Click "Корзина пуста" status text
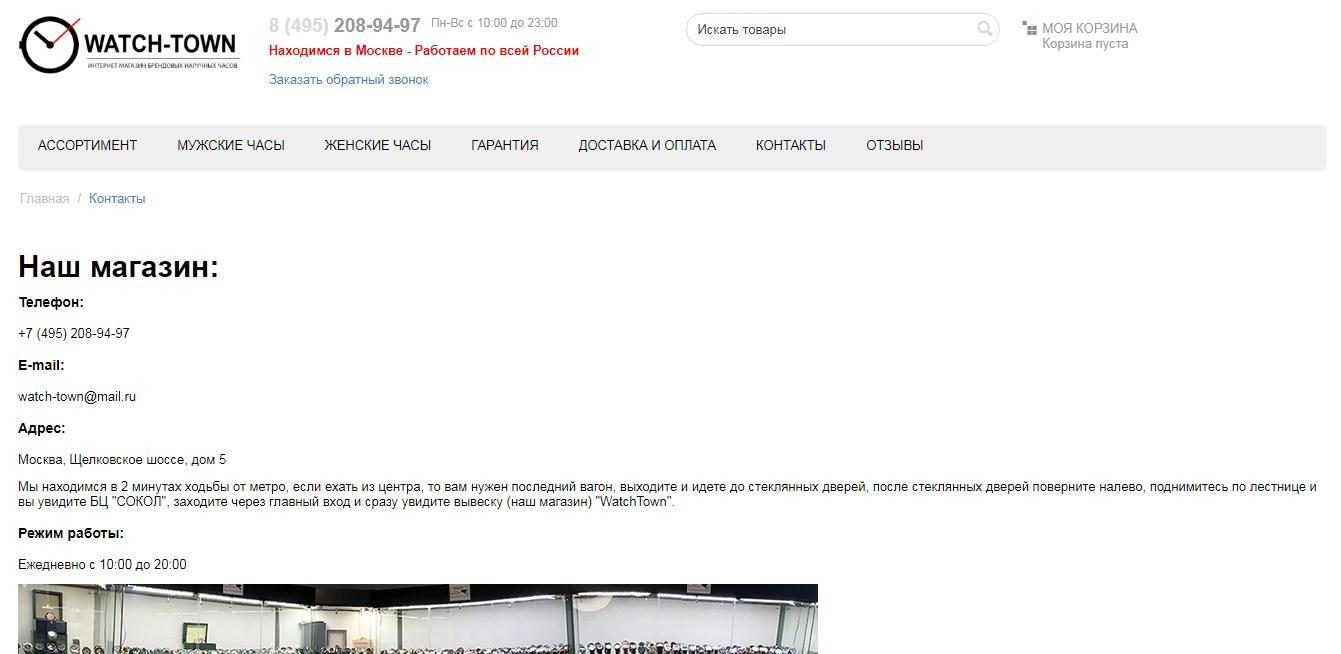Screen dimensions: 1341x654 1085,44
